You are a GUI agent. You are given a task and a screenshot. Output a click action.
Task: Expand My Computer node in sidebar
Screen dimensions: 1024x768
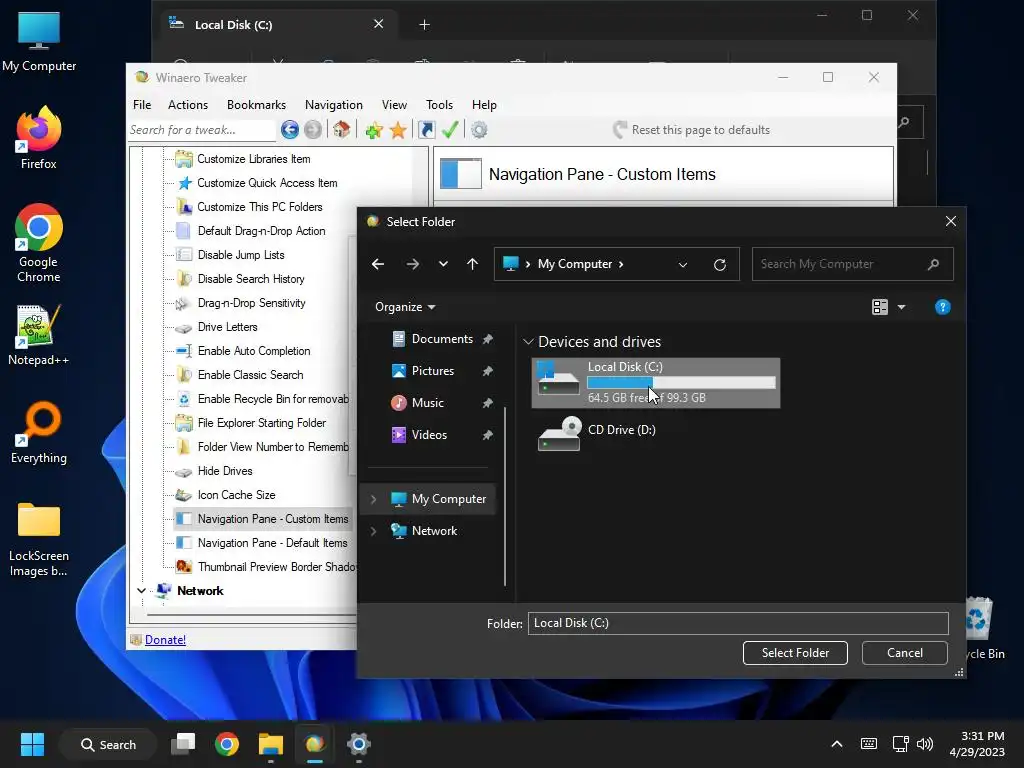[374, 499]
